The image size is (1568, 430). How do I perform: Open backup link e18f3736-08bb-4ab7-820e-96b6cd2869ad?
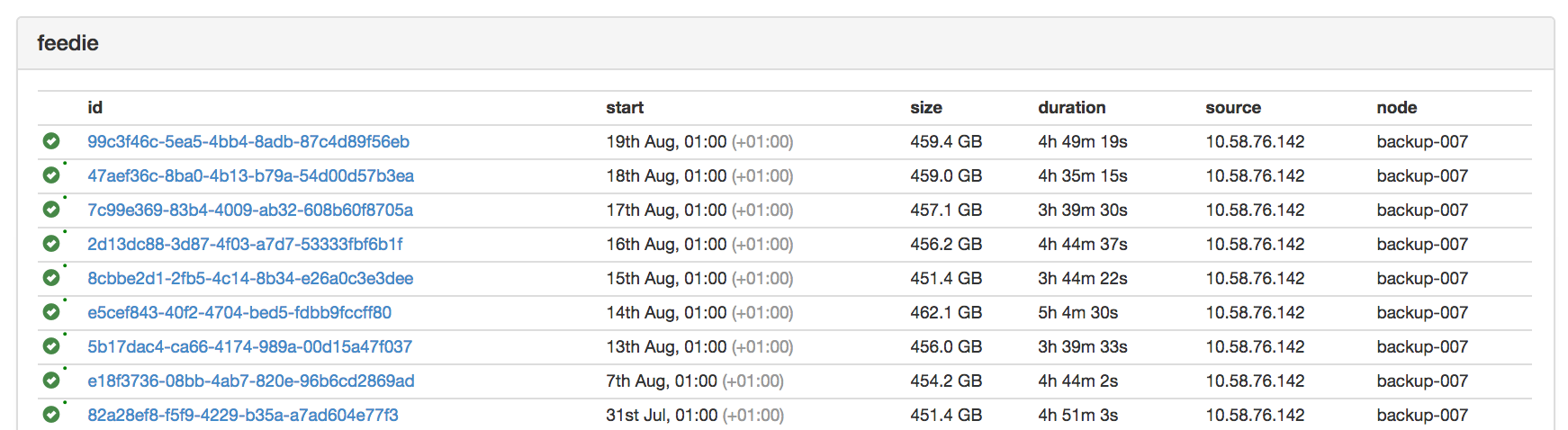(251, 381)
